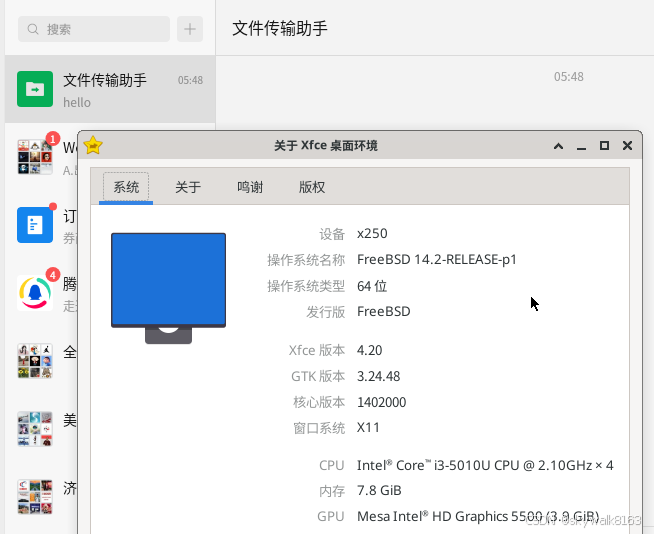This screenshot has height=534, width=654.
Task: Click the 发行版 FreeBSD value
Action: click(384, 311)
